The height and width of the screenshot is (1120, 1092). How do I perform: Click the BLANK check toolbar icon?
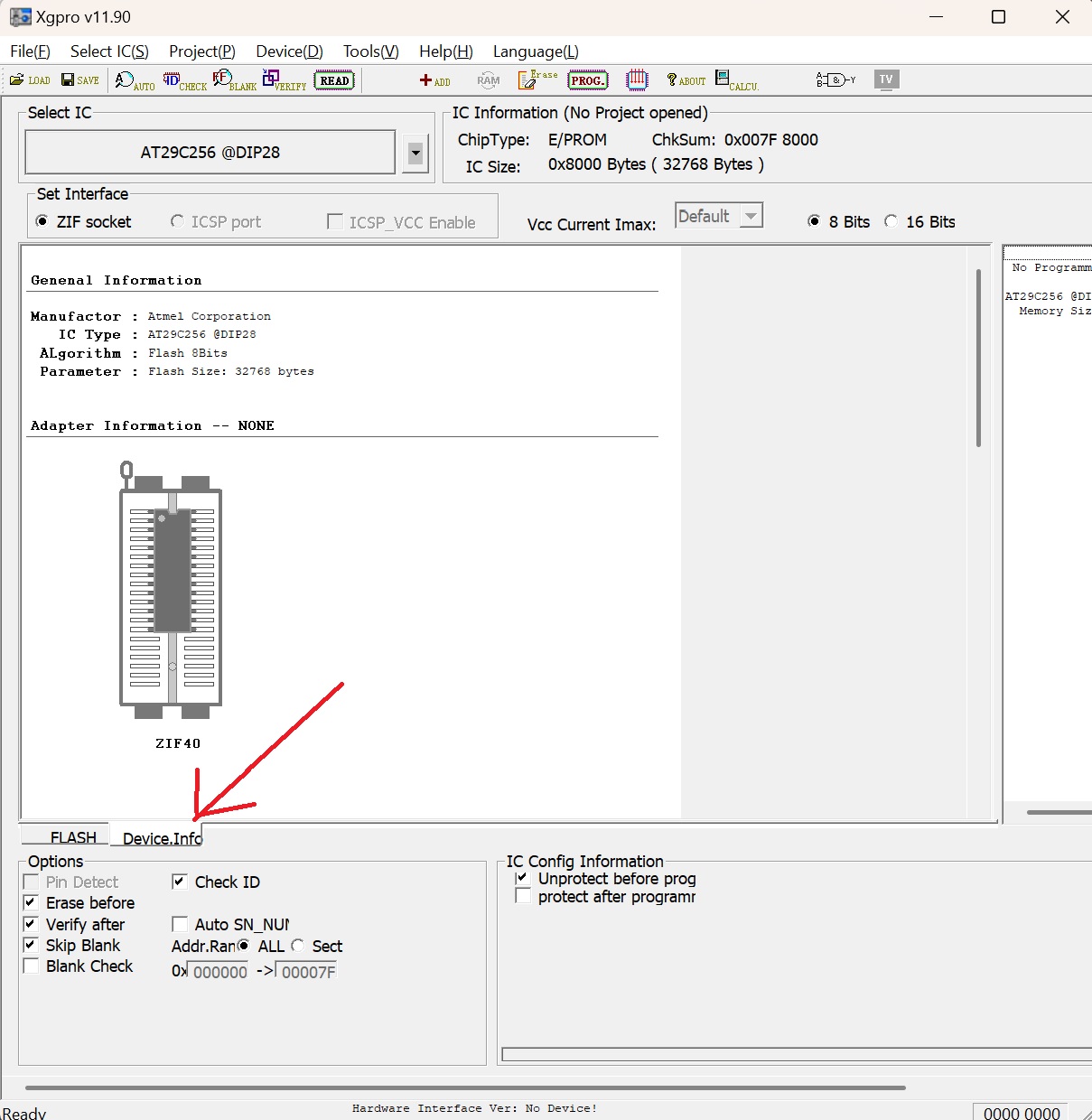coord(234,81)
